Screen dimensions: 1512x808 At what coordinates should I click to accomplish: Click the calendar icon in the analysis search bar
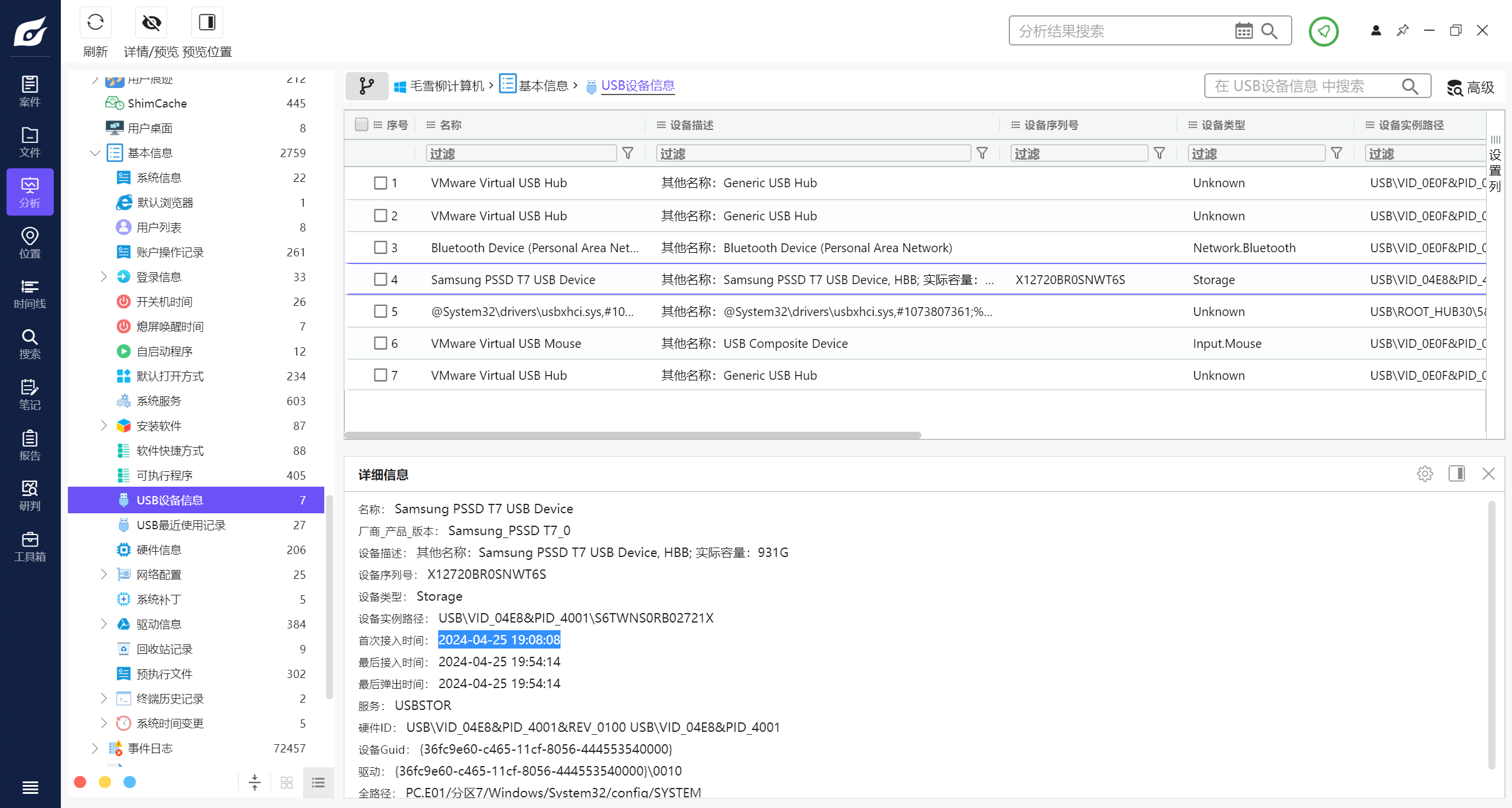coord(1243,31)
